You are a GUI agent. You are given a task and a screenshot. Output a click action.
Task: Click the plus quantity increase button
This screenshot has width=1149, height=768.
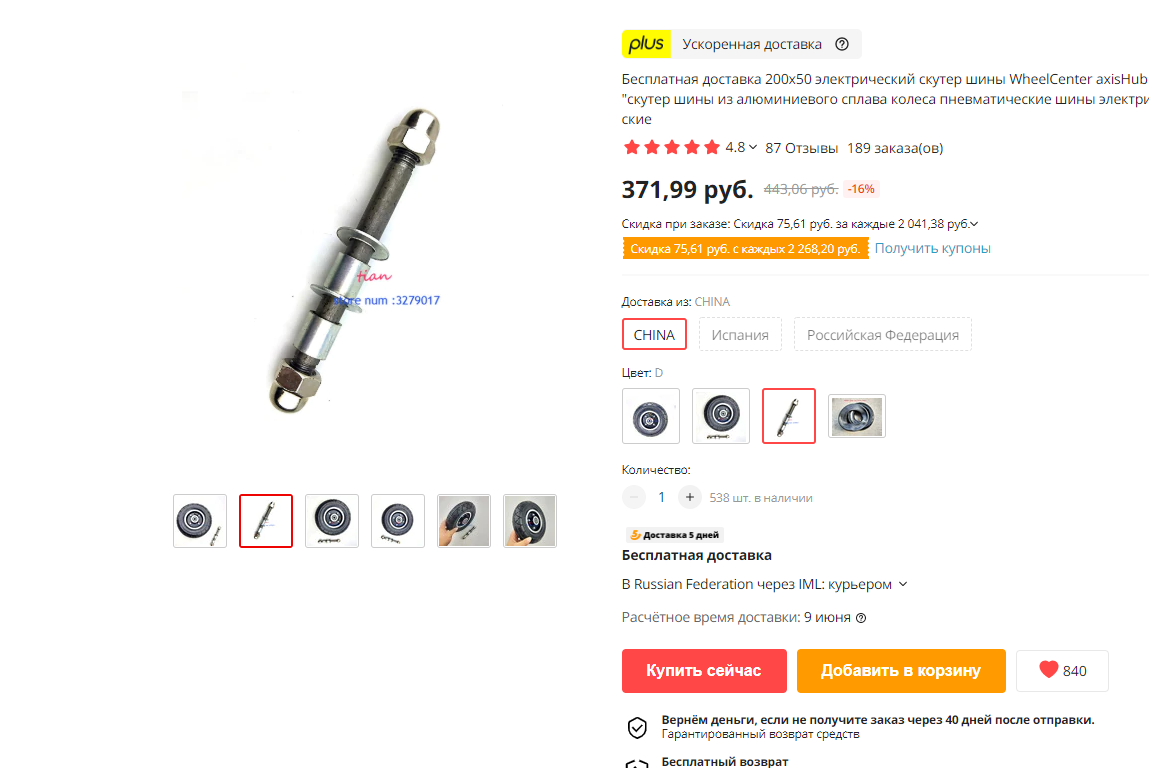click(690, 498)
